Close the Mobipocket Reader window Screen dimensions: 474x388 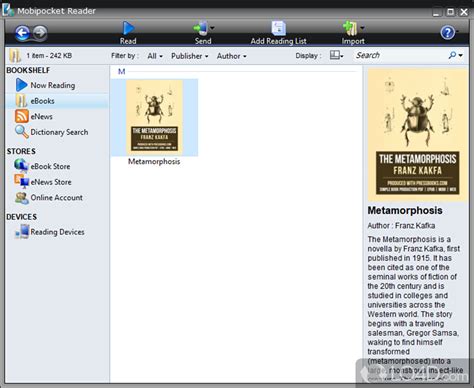[x=464, y=12]
